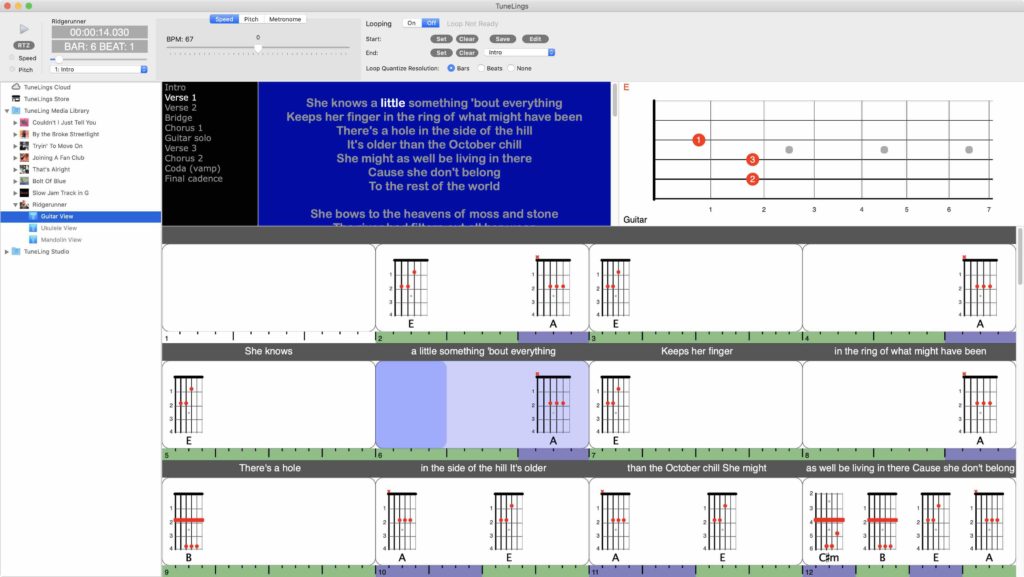1024x577 pixels.
Task: Collapse the Ridgerunner song entry
Action: point(16,205)
